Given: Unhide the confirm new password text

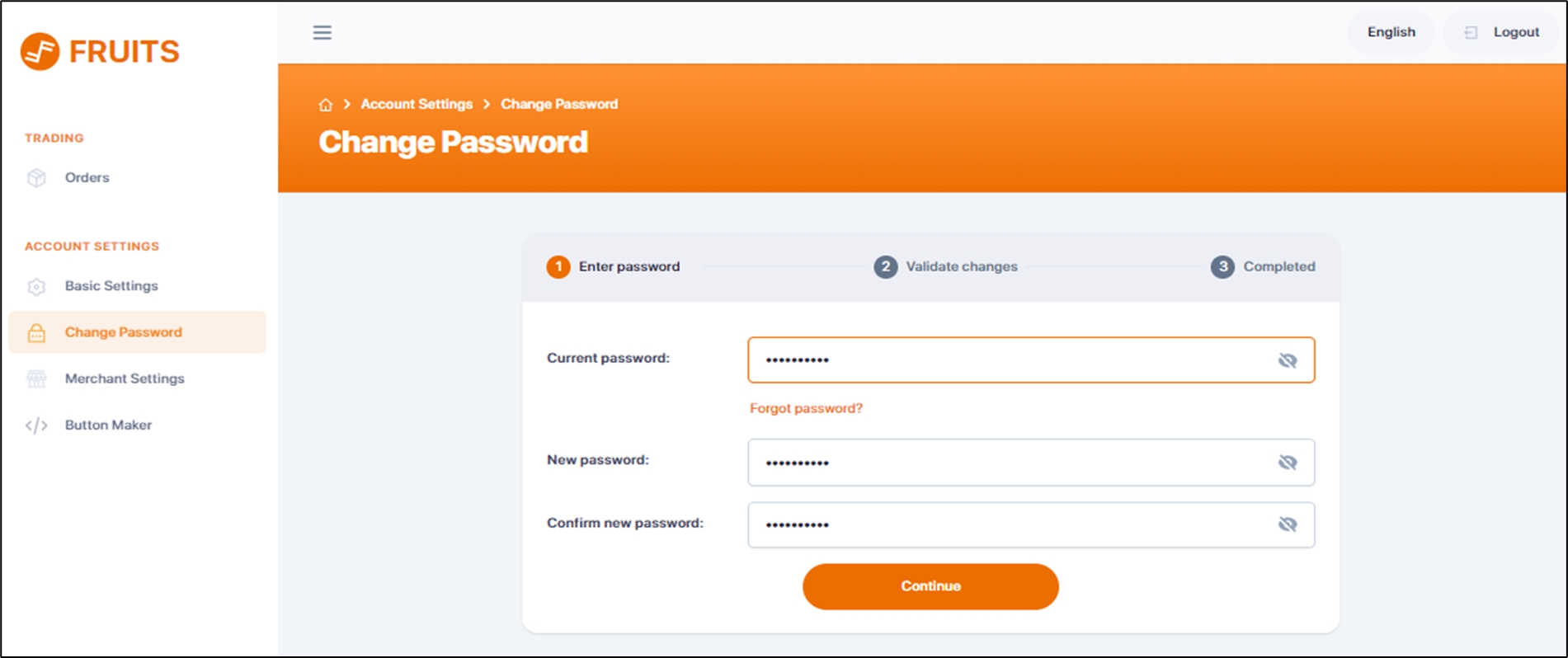Looking at the screenshot, I should coord(1287,524).
